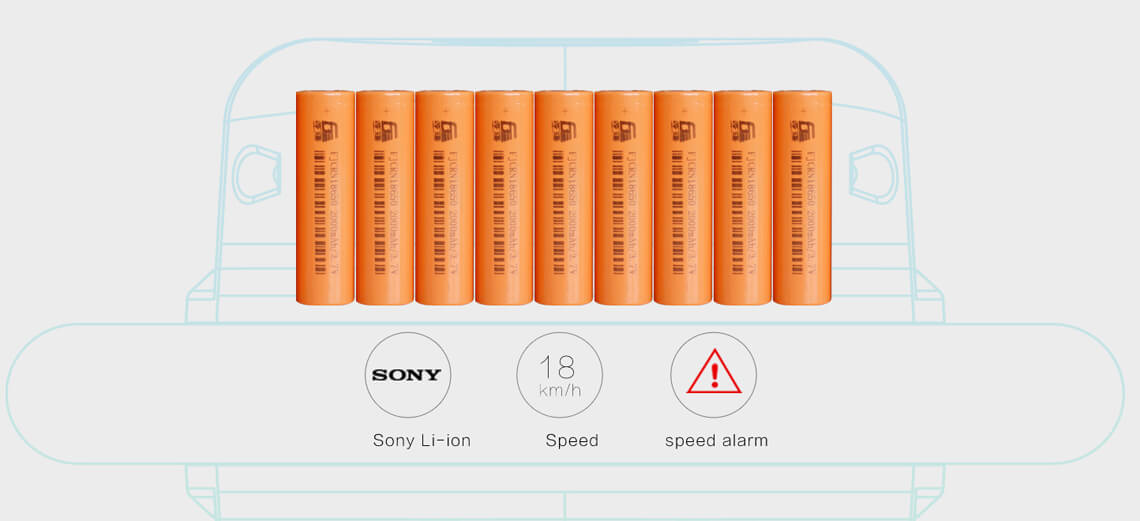Click the "Sony Li-ion" text label

point(422,440)
